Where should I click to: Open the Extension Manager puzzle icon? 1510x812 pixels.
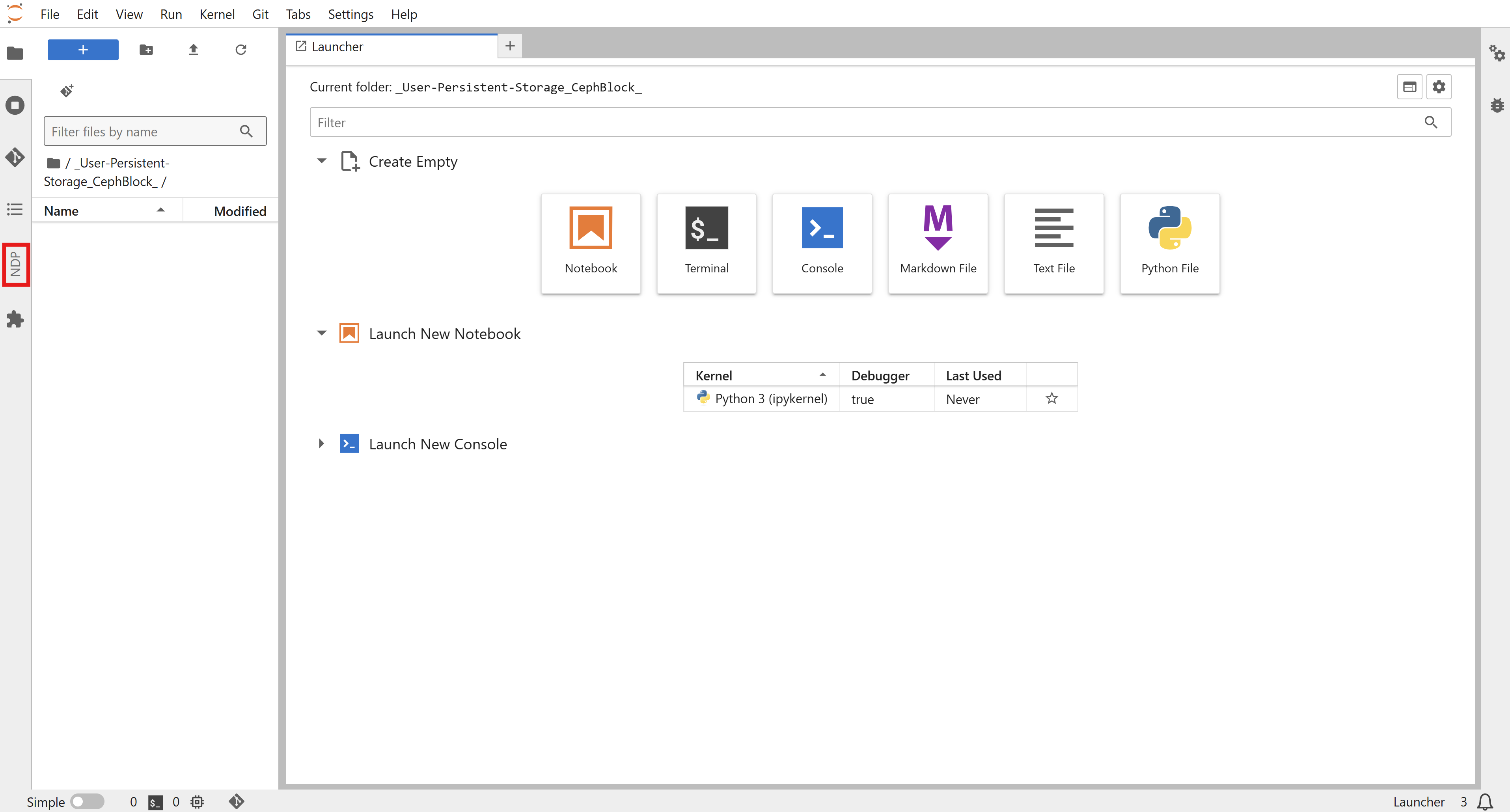click(x=15, y=319)
